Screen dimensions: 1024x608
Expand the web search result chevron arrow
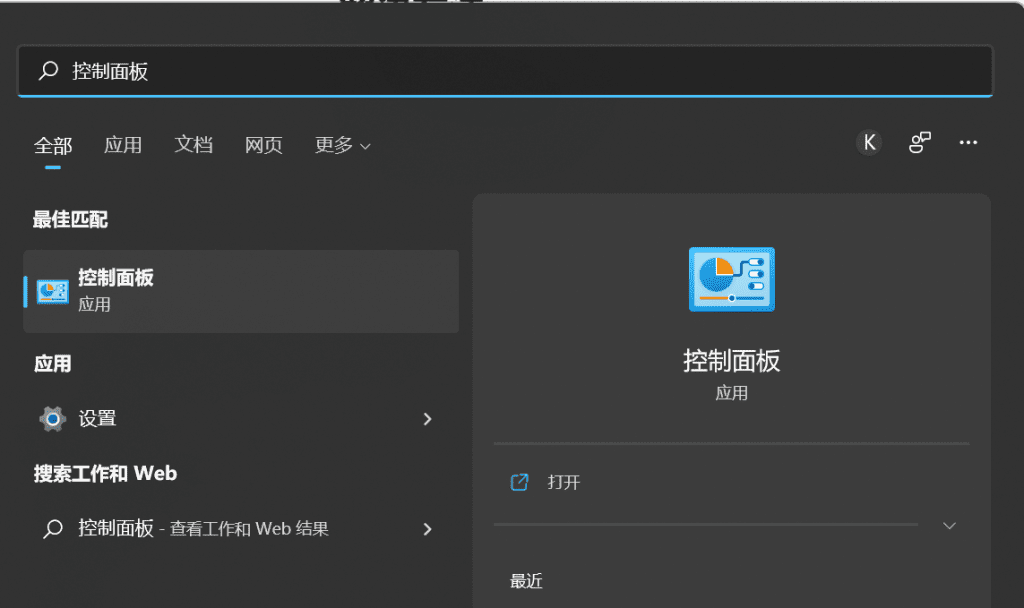click(x=427, y=529)
